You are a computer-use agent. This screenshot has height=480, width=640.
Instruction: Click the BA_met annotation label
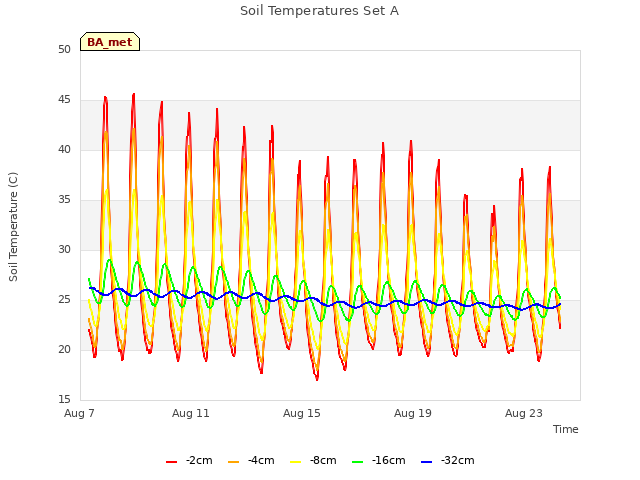click(110, 42)
